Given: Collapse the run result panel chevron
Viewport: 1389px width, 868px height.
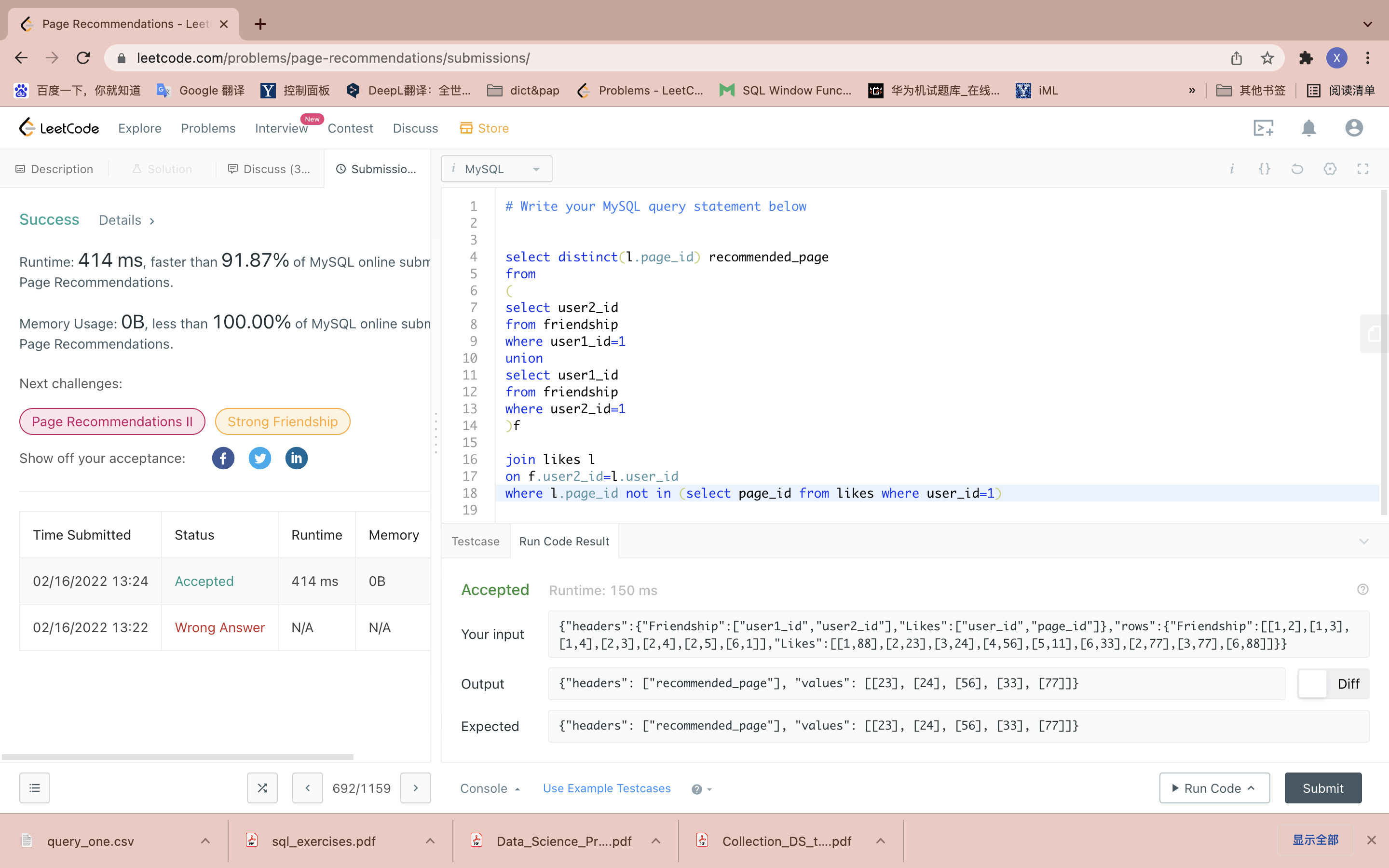Looking at the screenshot, I should (x=1364, y=542).
